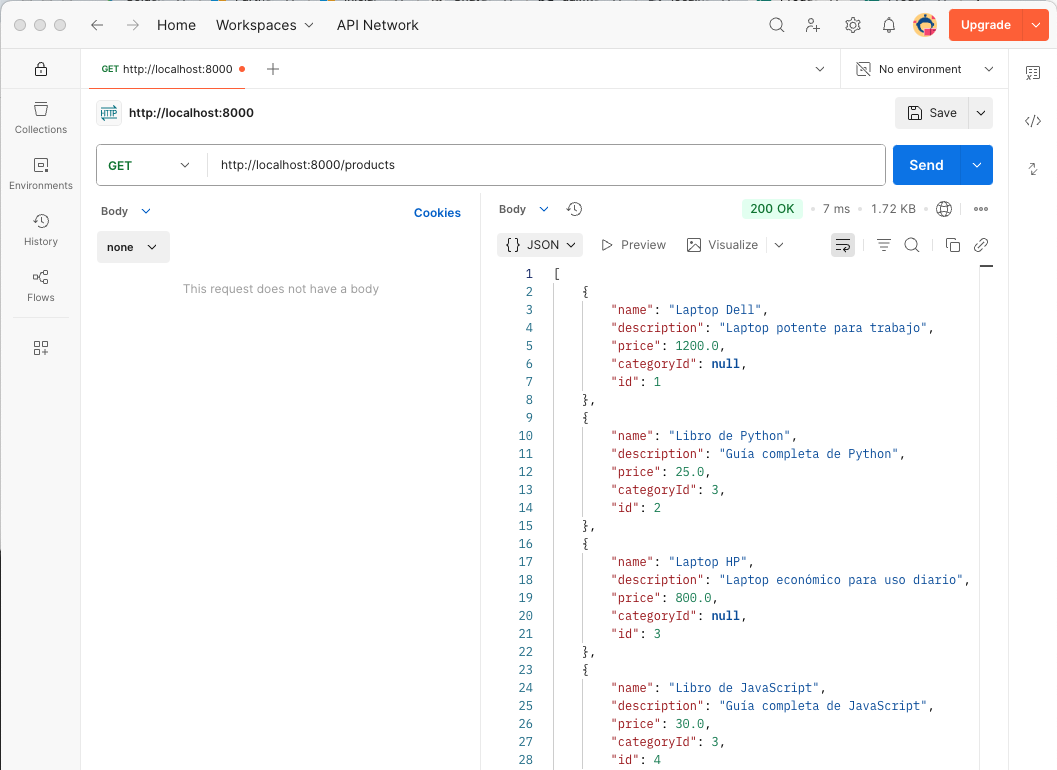Open the response more options ellipsis
Viewport: 1057px width, 770px height.
point(981,209)
